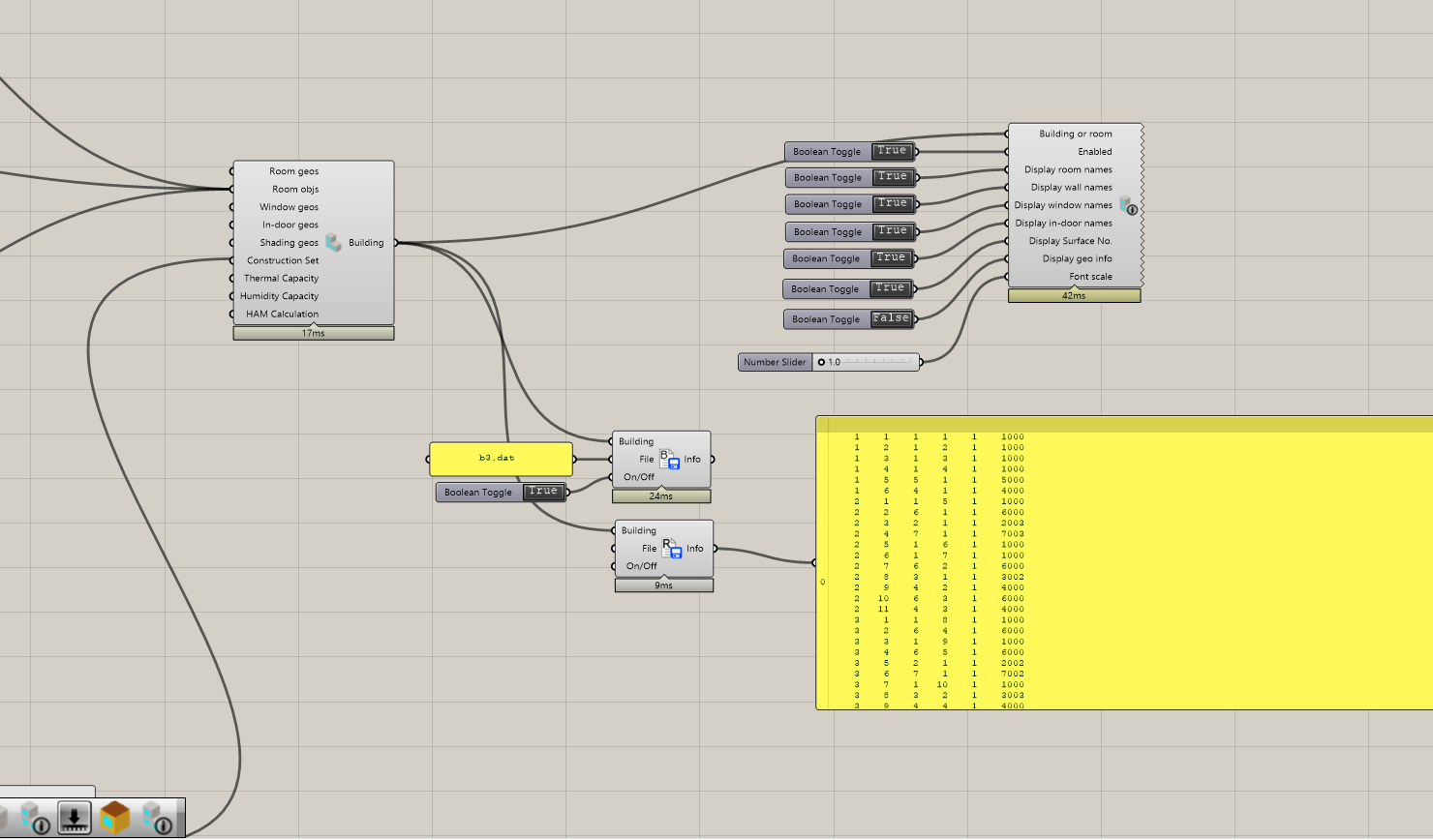Toggle the False Boolean Toggle to True
The width and height of the screenshot is (1433, 840).
coord(891,318)
